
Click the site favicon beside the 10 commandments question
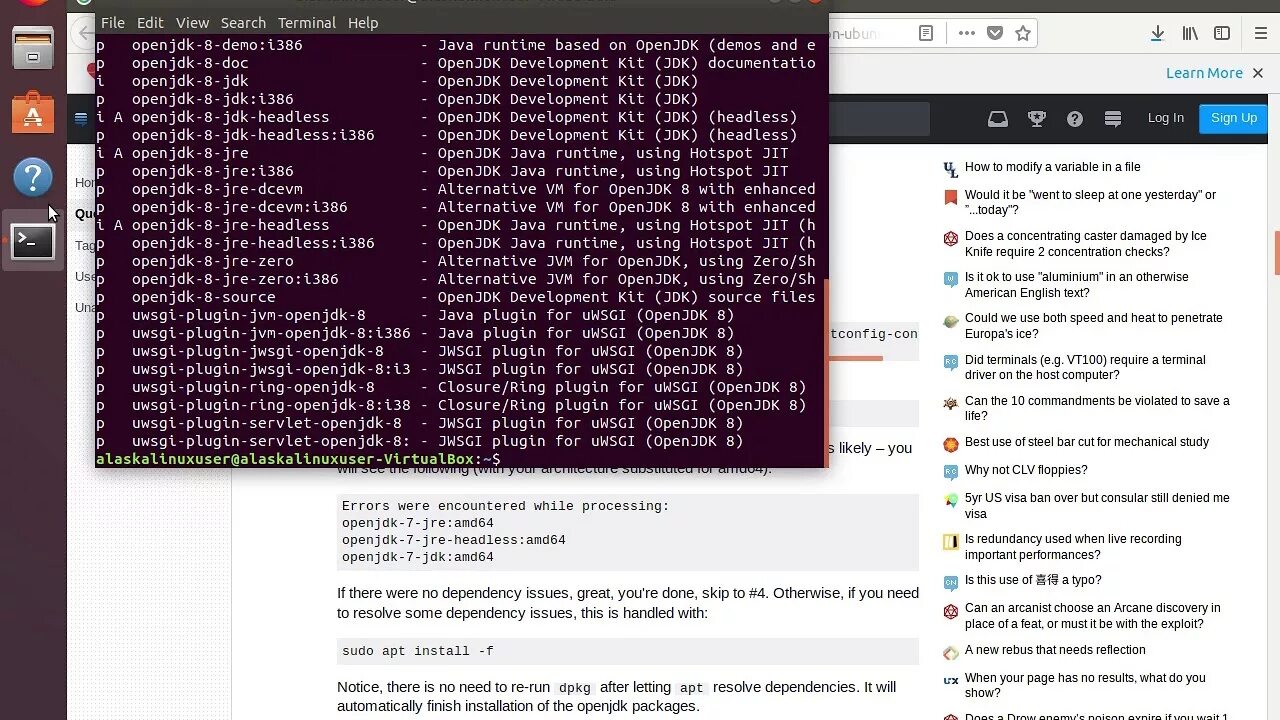tap(951, 403)
